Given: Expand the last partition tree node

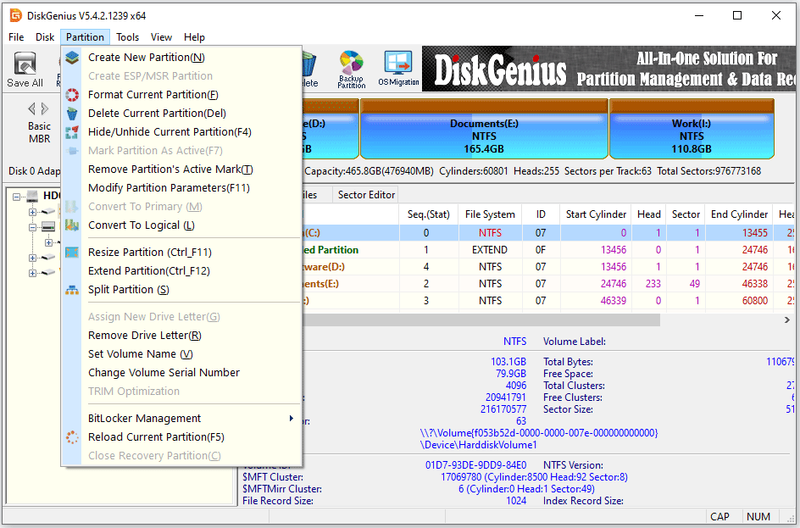Looking at the screenshot, I should (32, 273).
